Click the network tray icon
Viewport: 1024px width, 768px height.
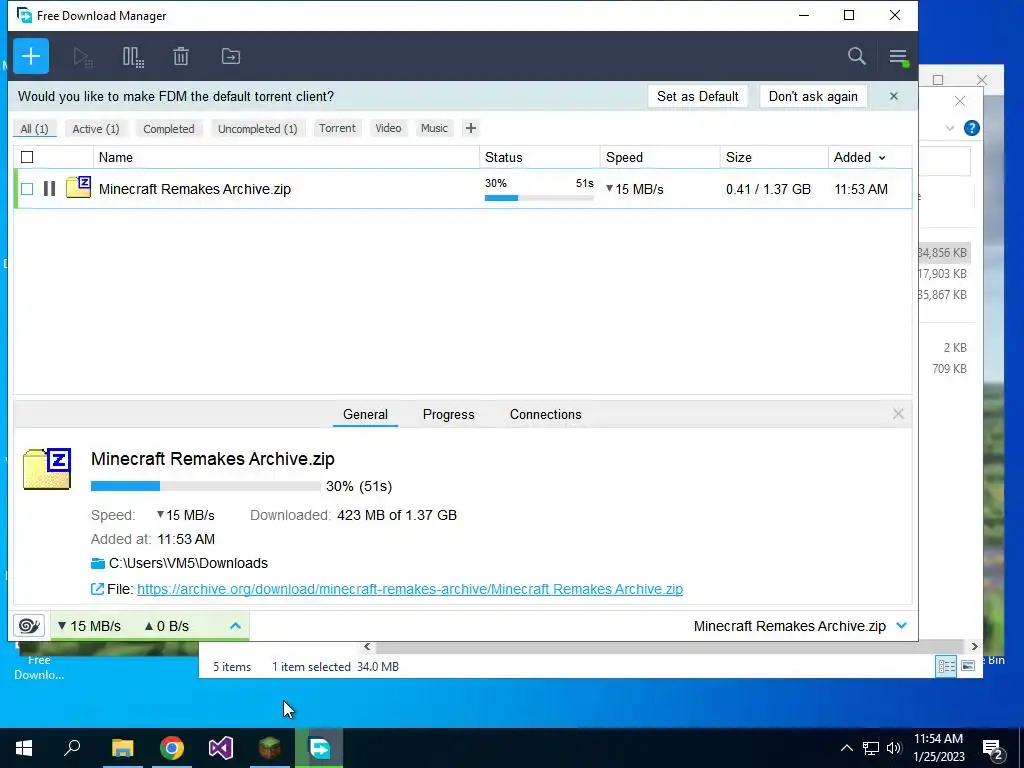871,748
